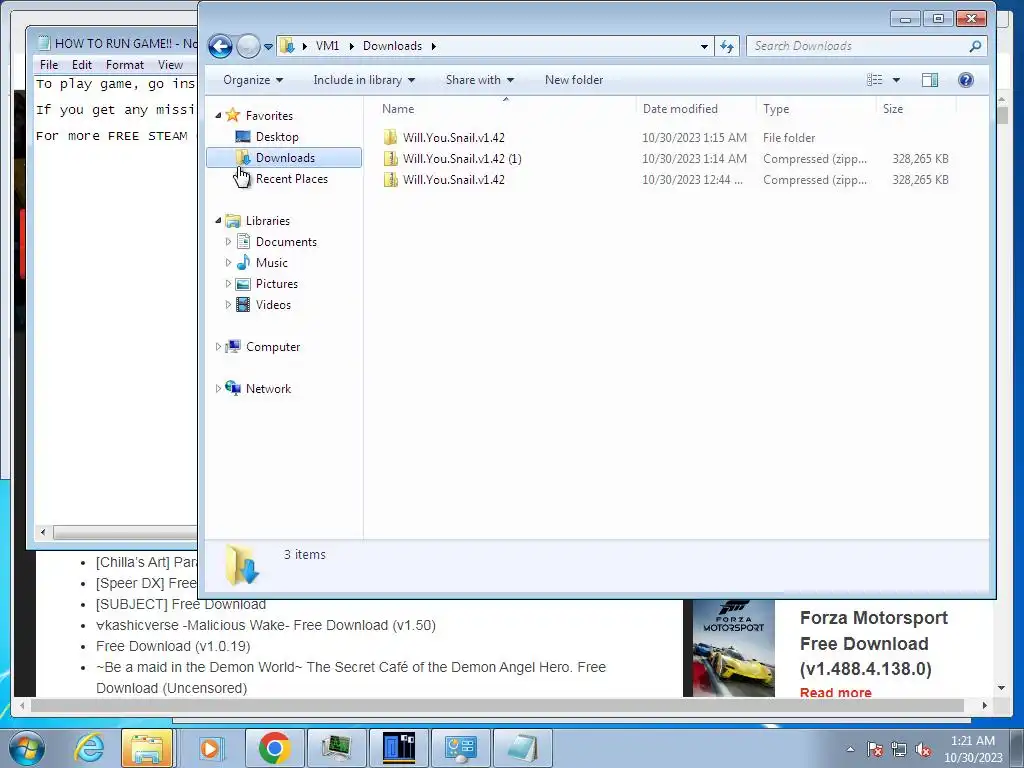
Task: Select Pictures library
Action: [x=276, y=283]
